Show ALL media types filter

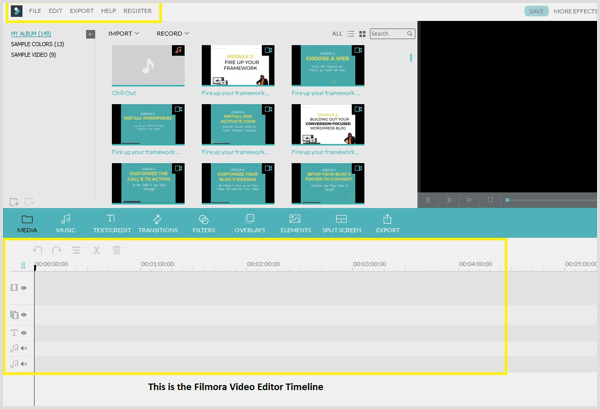coord(337,34)
